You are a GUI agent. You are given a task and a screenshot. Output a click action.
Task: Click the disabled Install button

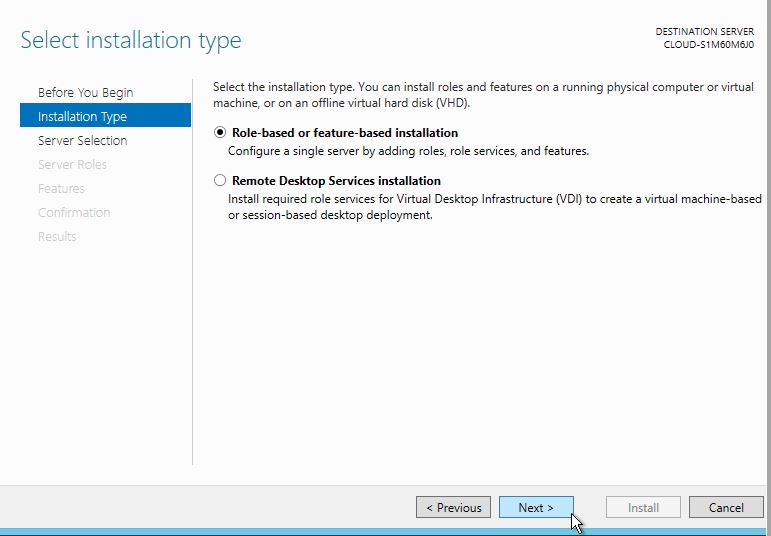pos(643,507)
